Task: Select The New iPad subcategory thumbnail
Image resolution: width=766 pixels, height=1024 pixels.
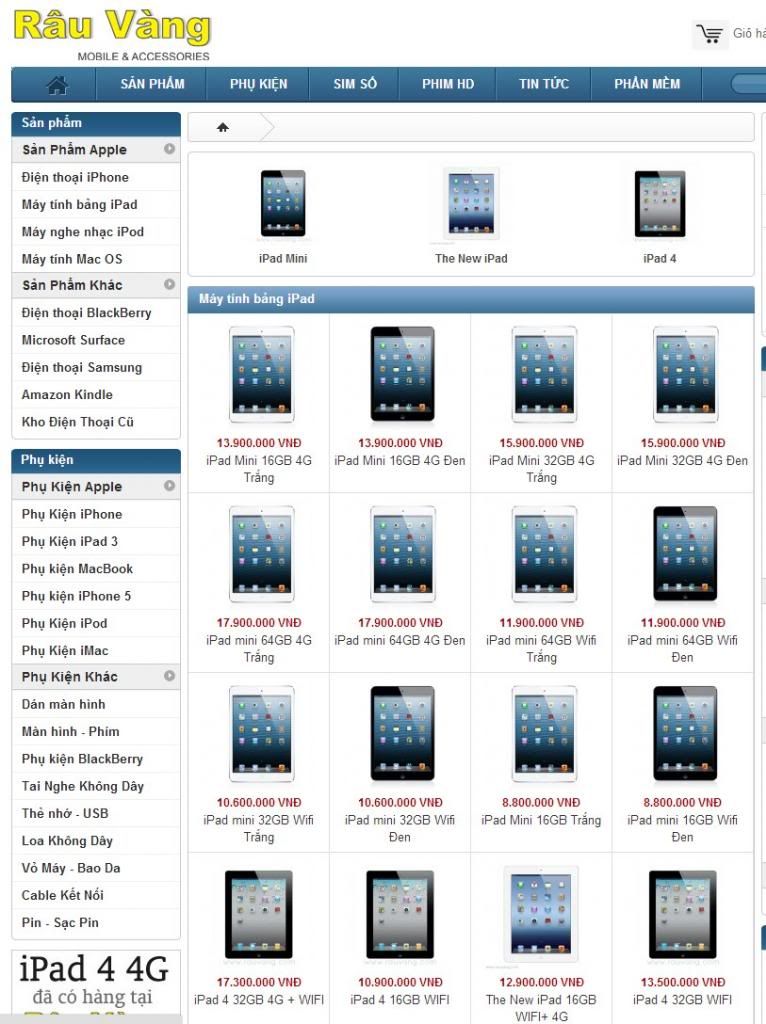Action: coord(471,204)
